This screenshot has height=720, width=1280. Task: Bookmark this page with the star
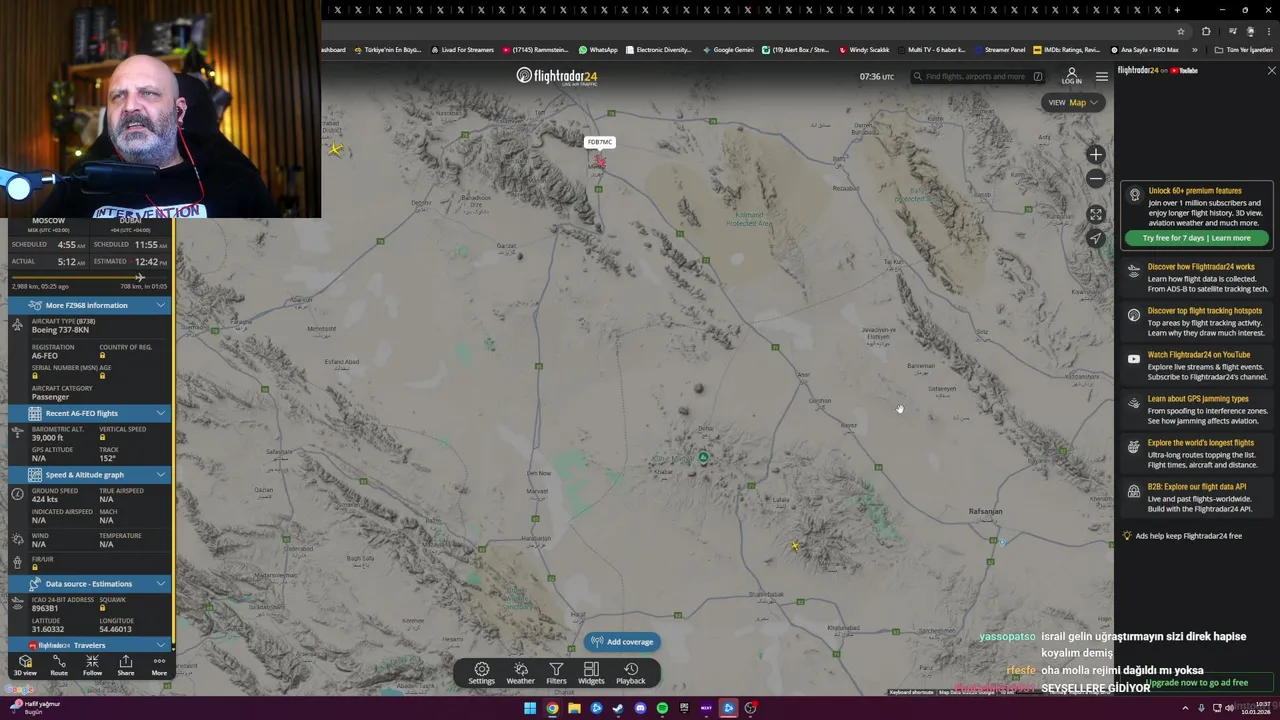[1180, 31]
